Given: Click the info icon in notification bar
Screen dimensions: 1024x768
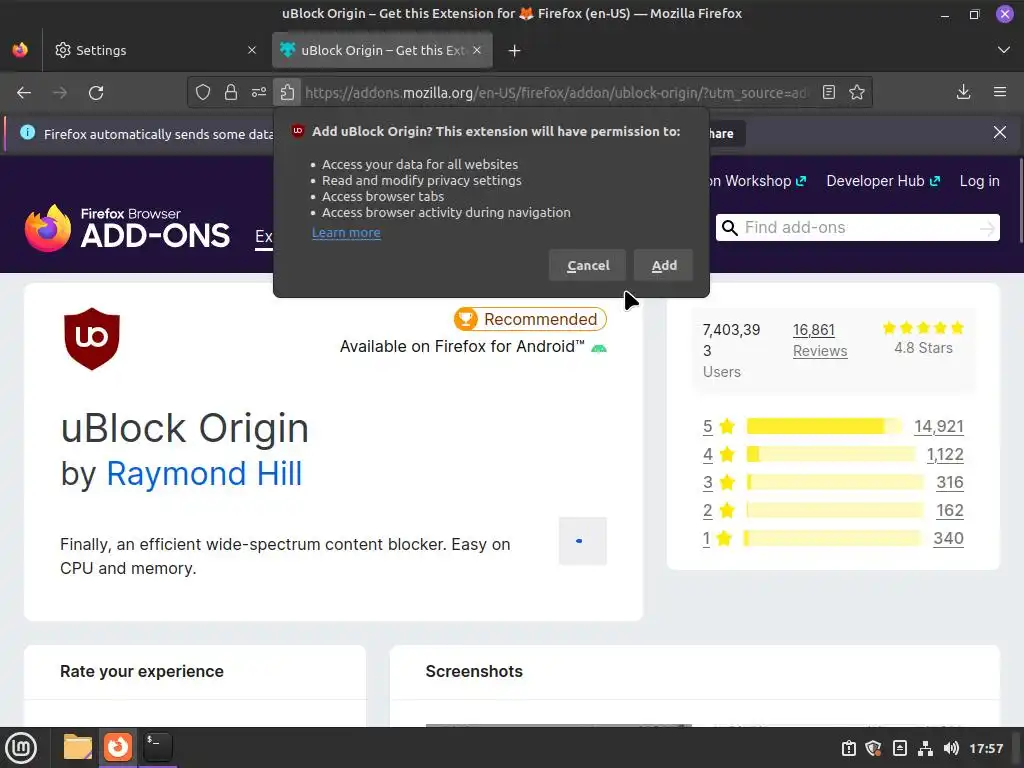Looking at the screenshot, I should point(27,133).
